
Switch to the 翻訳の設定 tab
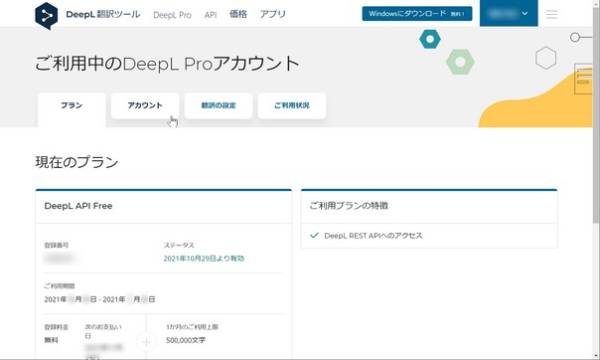tap(218, 105)
